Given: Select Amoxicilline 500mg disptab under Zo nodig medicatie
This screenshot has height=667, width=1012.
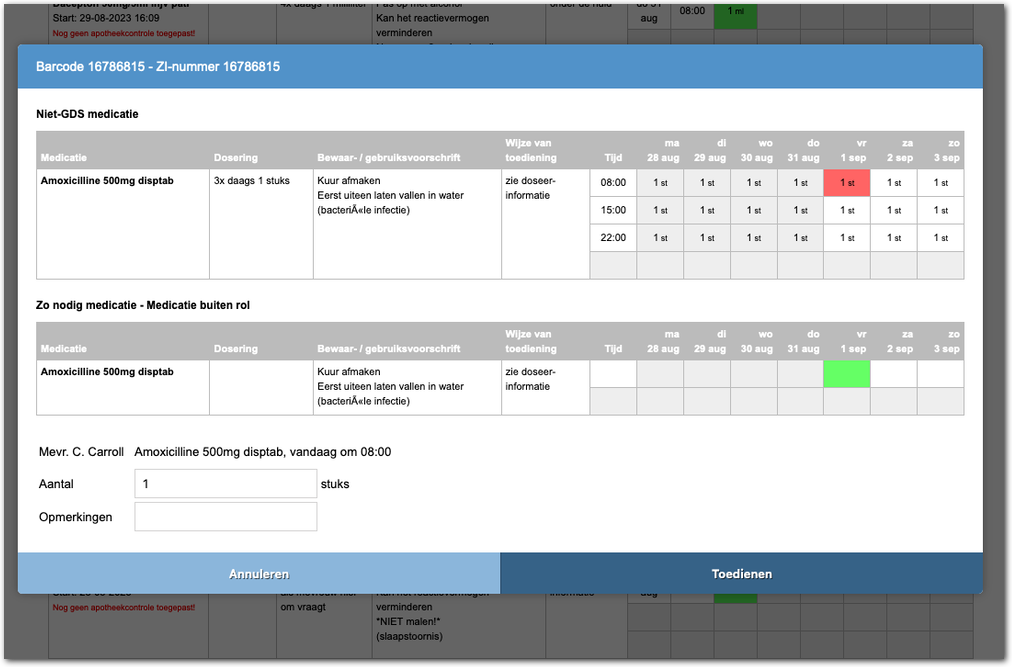Looking at the screenshot, I should click(x=107, y=372).
